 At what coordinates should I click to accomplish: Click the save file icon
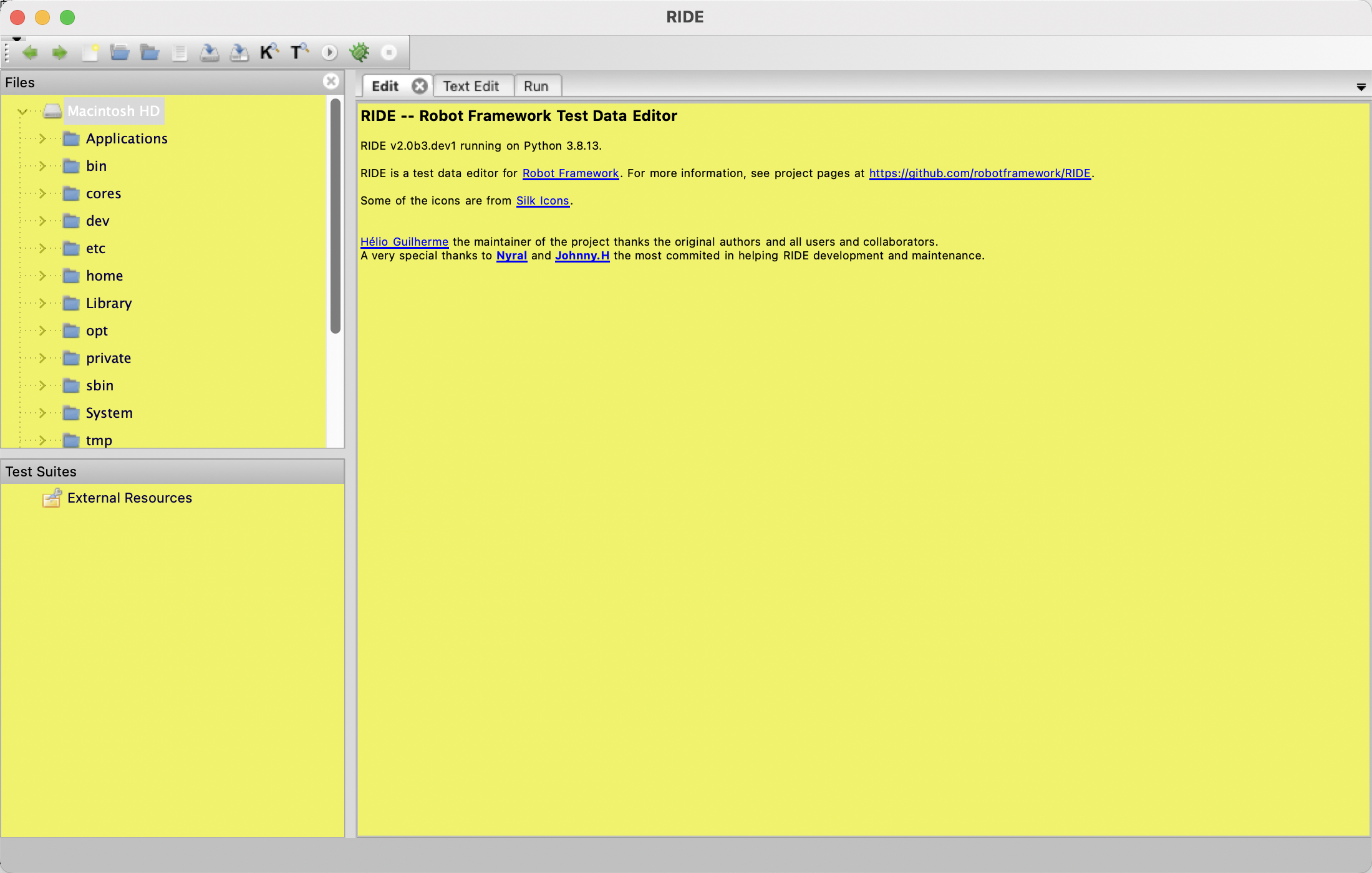pyautogui.click(x=208, y=53)
